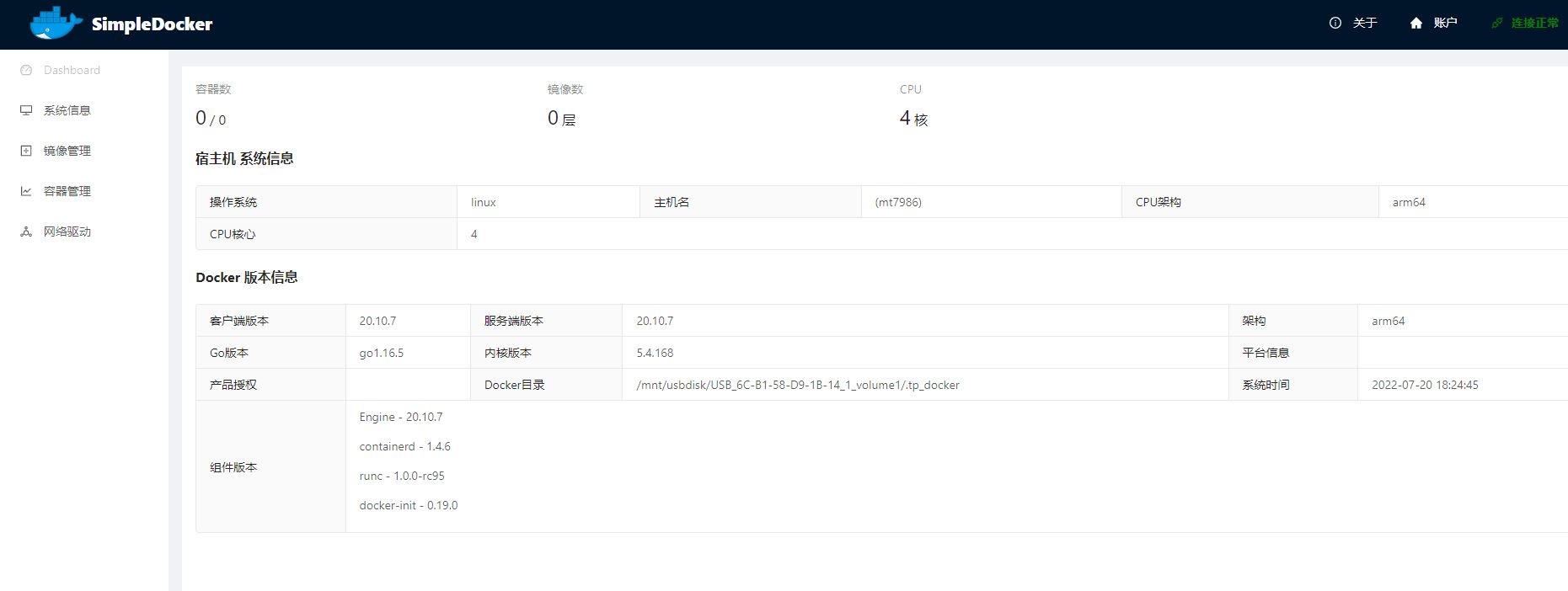Open 系统信息 in sidebar
This screenshot has width=1568, height=591.
tap(67, 110)
